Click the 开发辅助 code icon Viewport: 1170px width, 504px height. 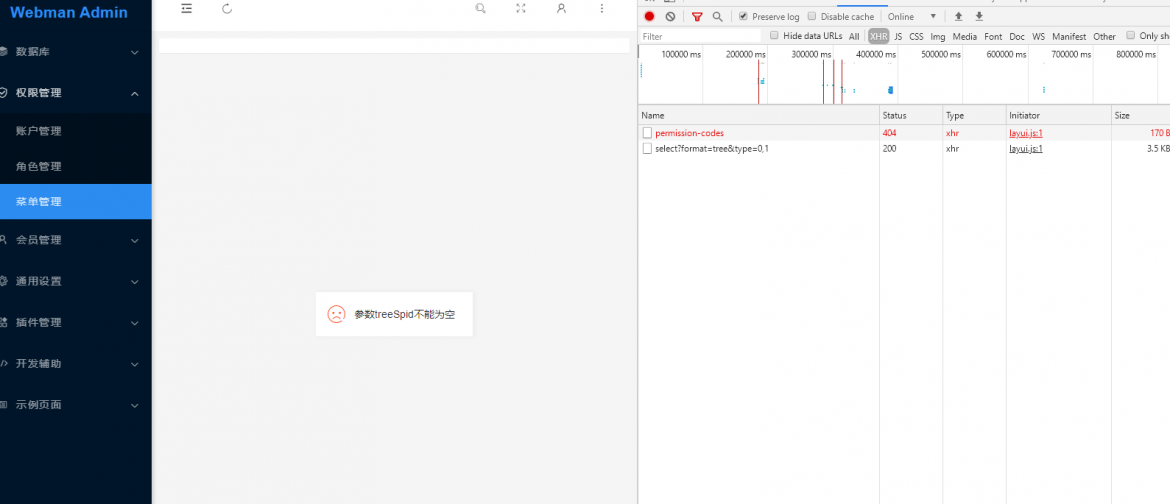3,364
